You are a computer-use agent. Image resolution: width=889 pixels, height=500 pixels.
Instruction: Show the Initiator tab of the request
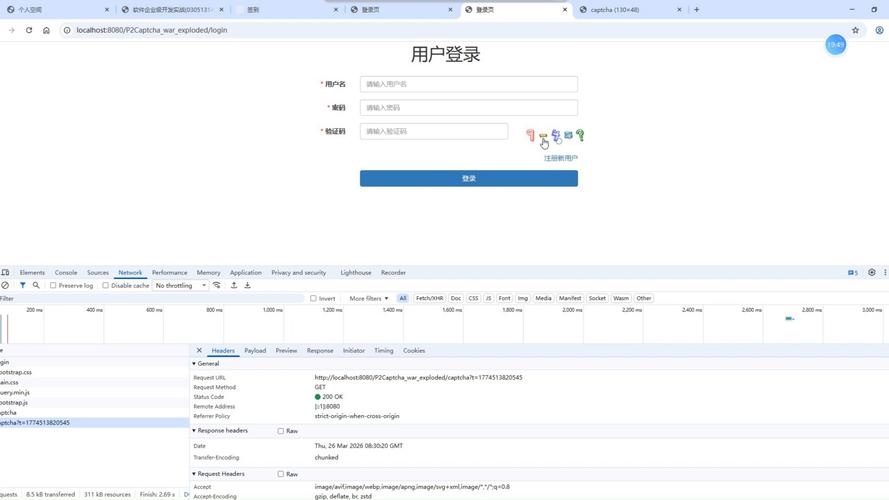[x=354, y=351]
